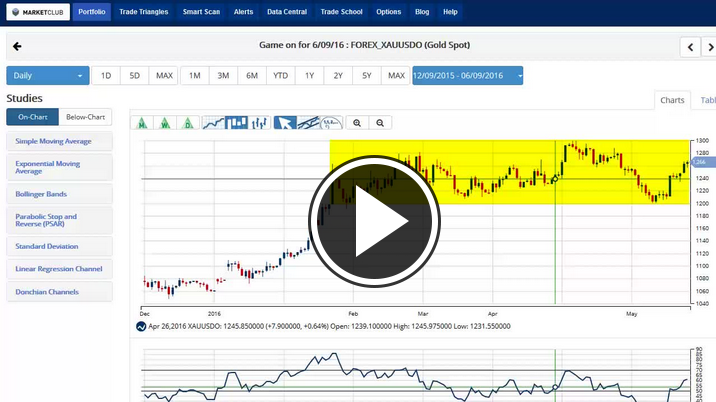The width and height of the screenshot is (716, 402).
Task: Switch to OHLC bar chart style
Action: pyautogui.click(x=259, y=122)
